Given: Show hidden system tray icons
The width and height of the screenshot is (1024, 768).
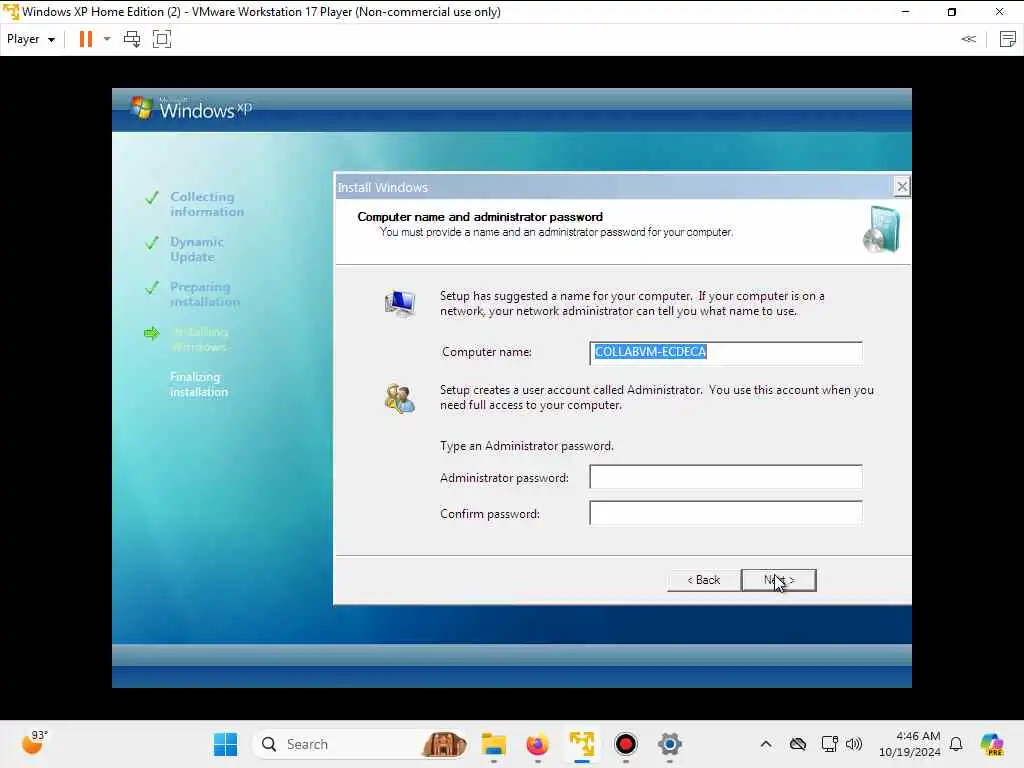Looking at the screenshot, I should click(766, 744).
